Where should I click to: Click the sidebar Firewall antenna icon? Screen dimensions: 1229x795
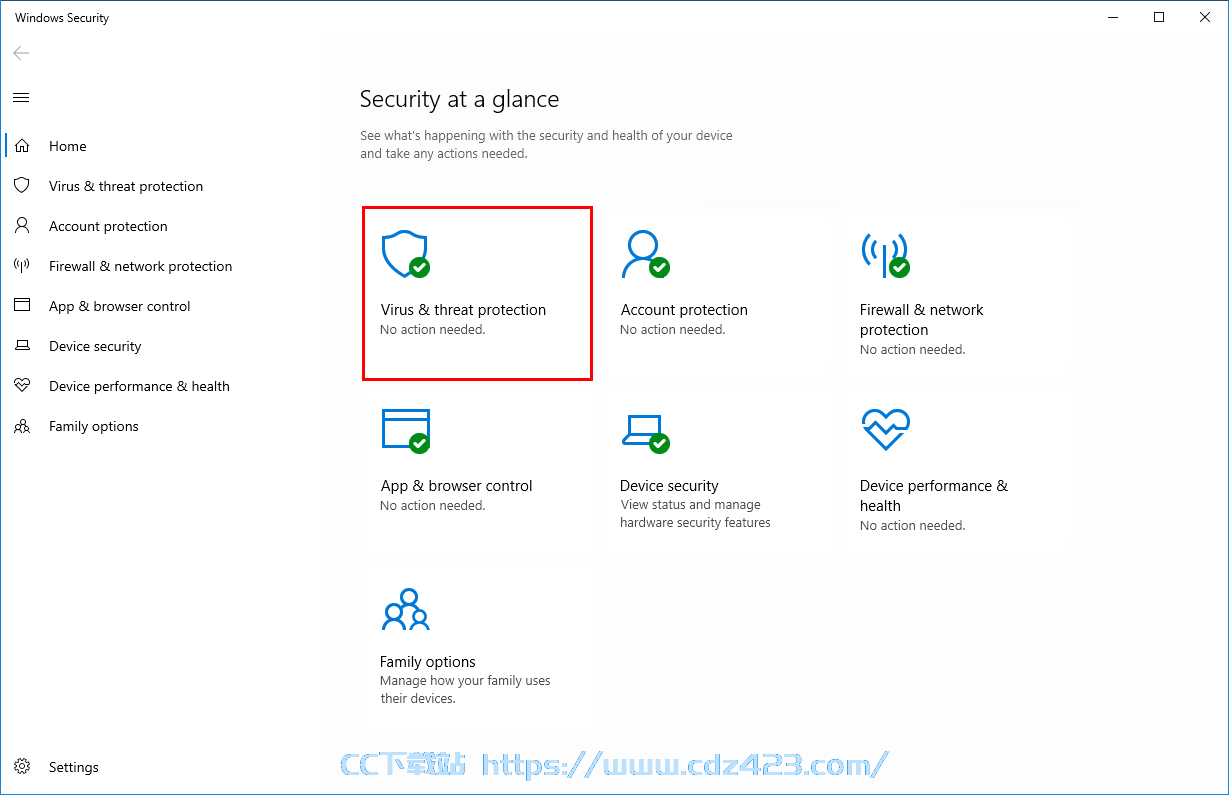coord(21,266)
